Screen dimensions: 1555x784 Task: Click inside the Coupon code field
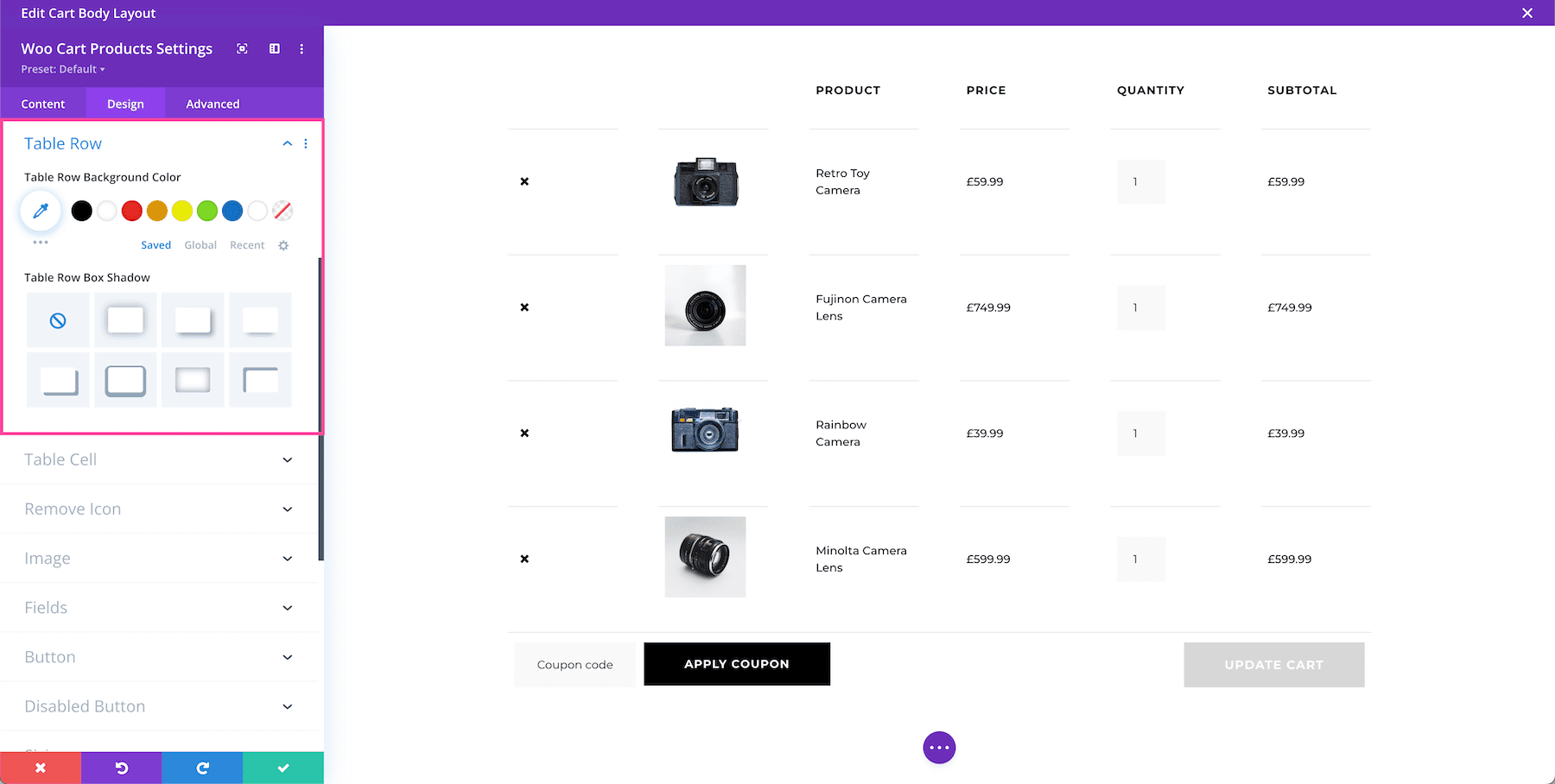click(574, 664)
